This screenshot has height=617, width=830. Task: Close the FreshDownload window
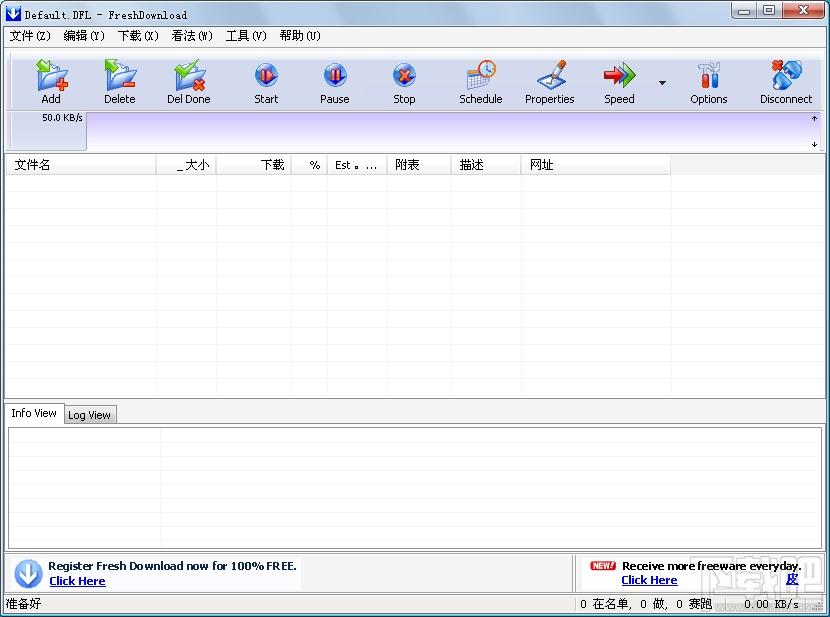coord(803,11)
